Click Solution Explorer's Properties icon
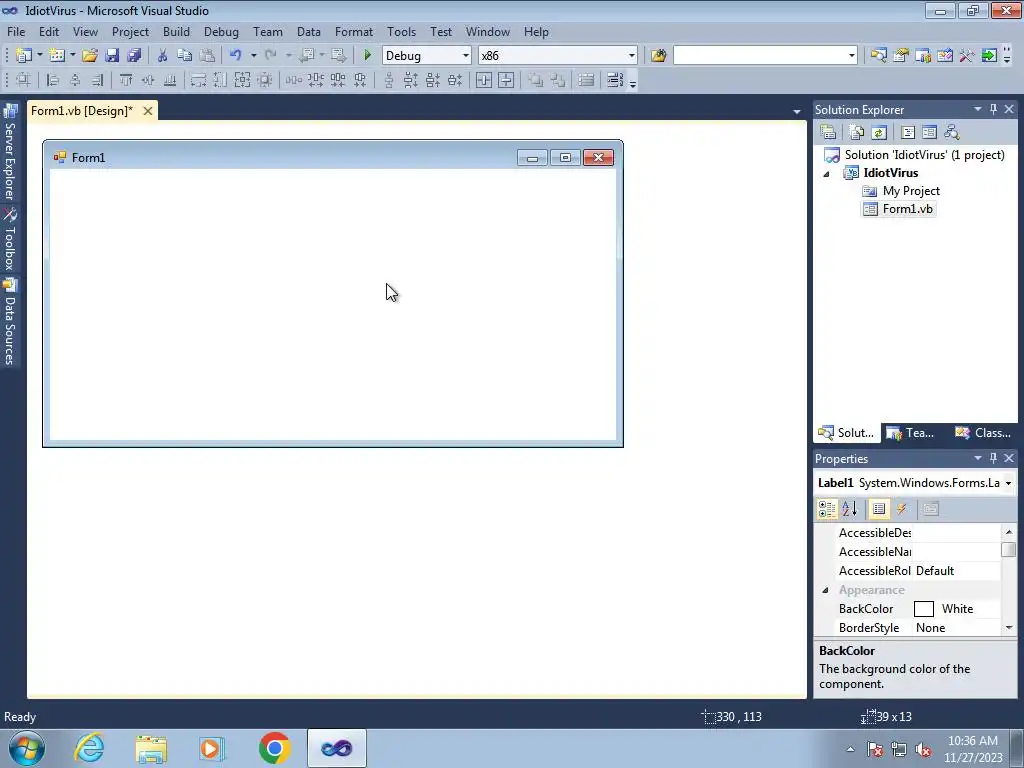1024x768 pixels. 828,133
